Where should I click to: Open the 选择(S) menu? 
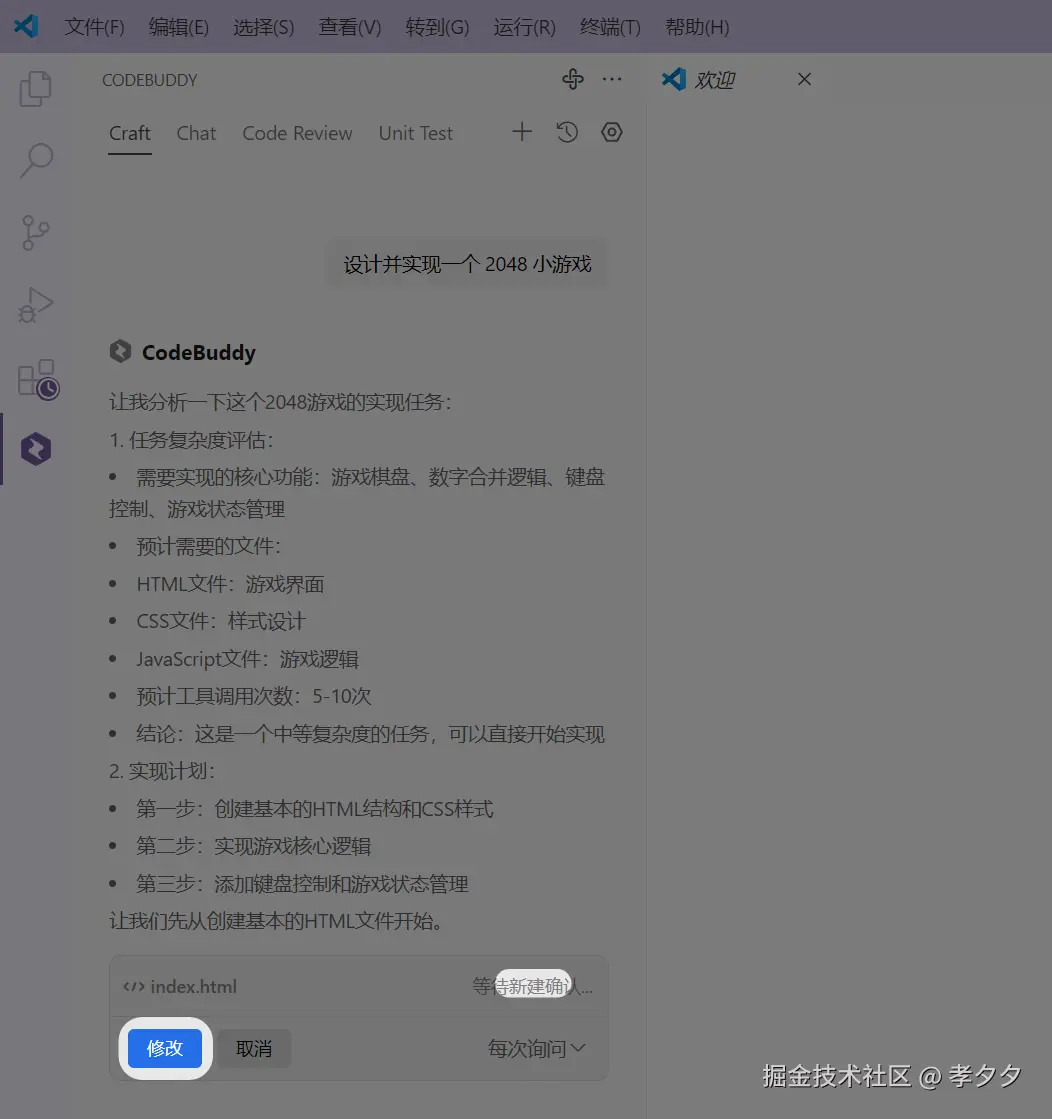pyautogui.click(x=263, y=27)
